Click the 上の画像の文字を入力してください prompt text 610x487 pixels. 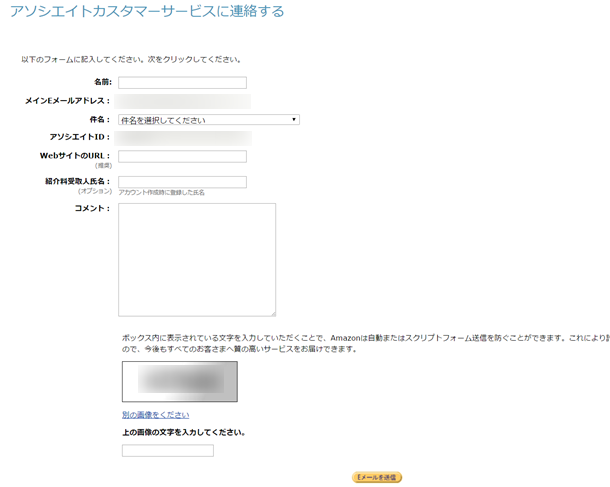pos(184,433)
